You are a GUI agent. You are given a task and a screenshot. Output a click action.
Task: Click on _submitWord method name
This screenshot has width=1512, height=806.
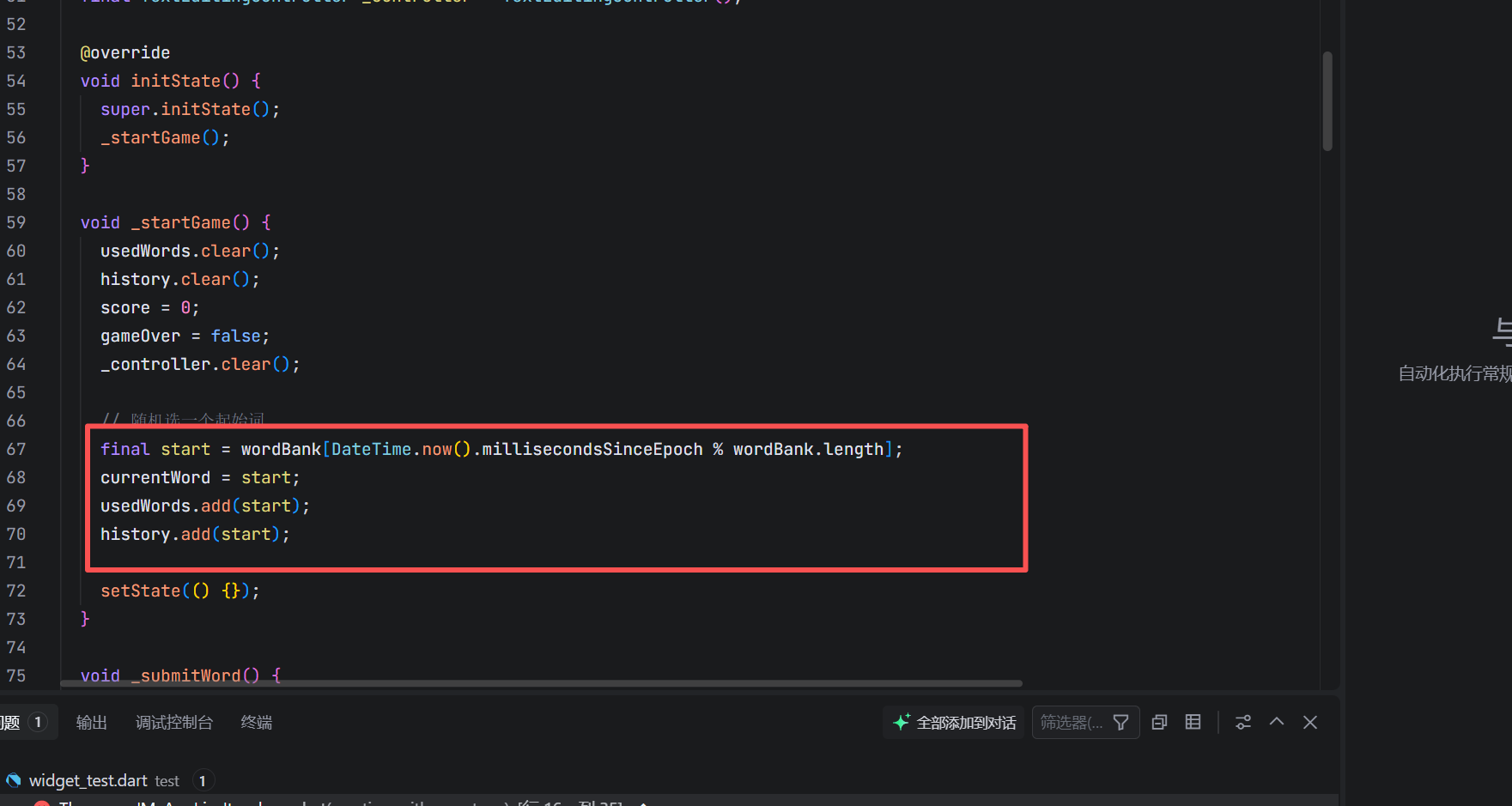pos(186,676)
